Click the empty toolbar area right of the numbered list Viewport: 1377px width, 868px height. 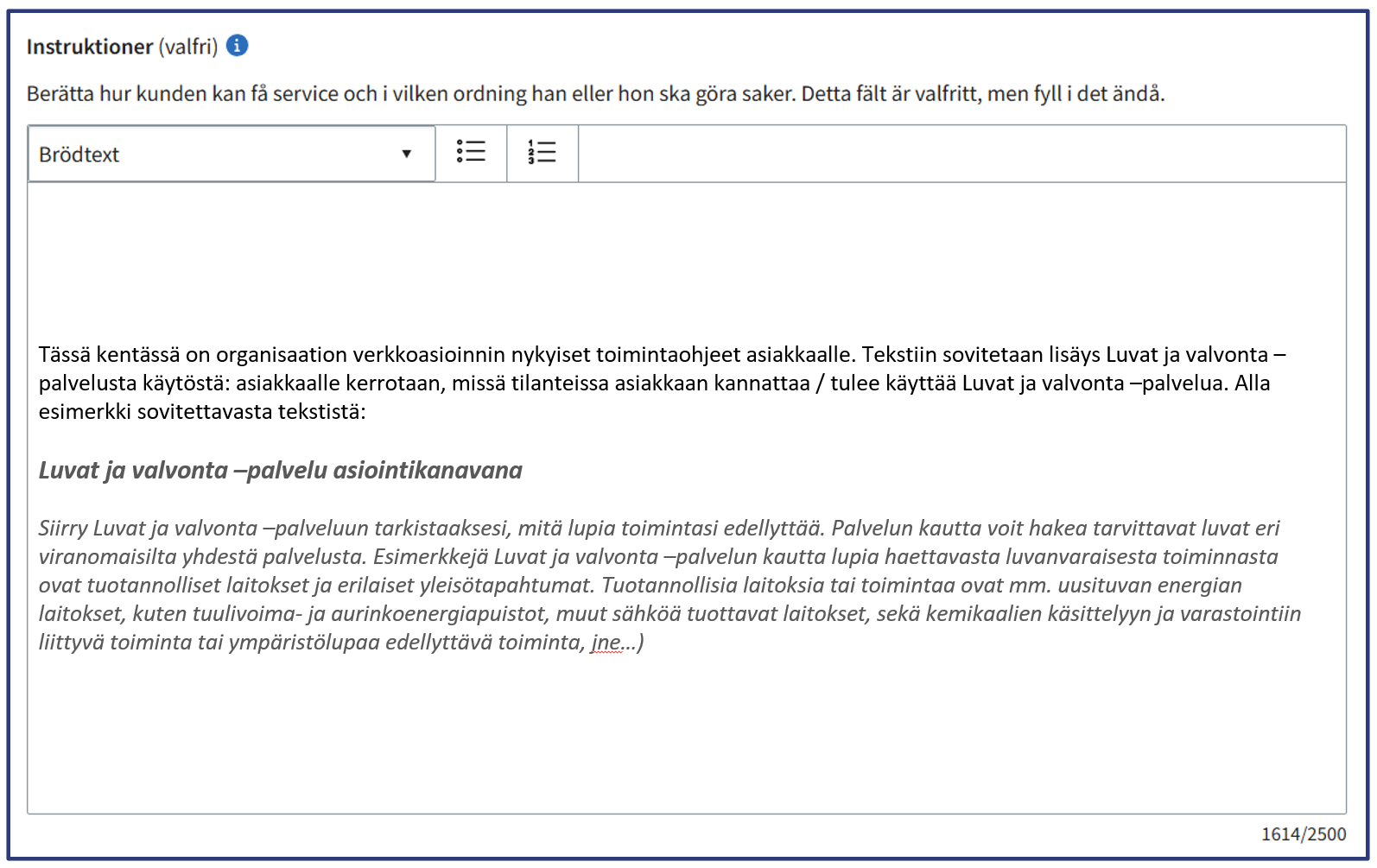(x=961, y=154)
